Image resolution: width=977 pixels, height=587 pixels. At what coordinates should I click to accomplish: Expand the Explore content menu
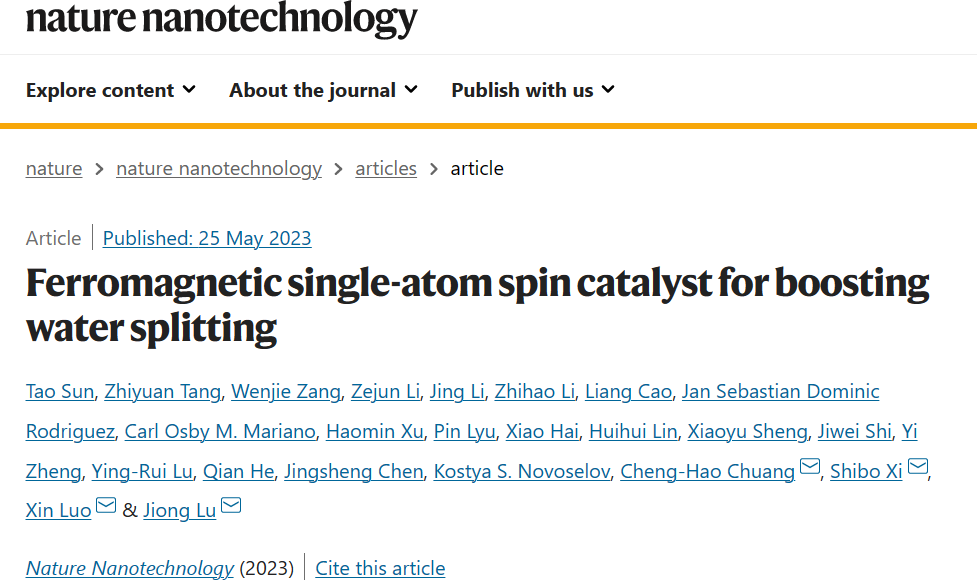(x=111, y=90)
